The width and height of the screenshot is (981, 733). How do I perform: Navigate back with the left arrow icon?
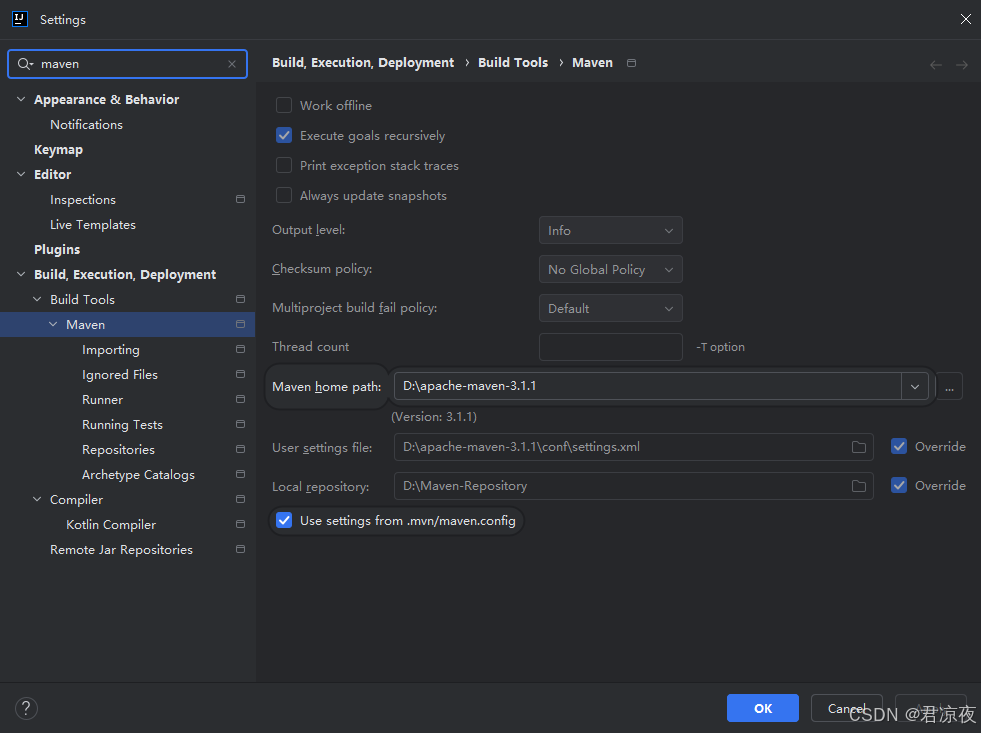936,64
